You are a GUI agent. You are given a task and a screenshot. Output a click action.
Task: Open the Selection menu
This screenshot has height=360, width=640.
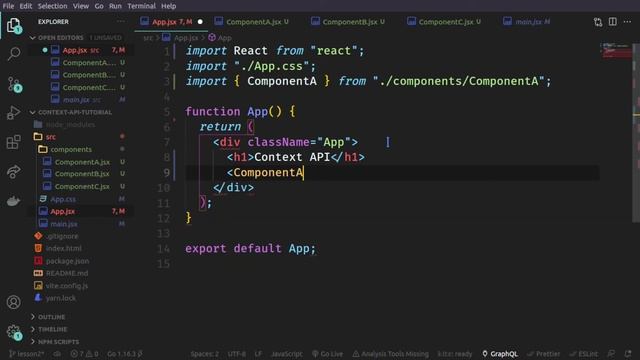(x=53, y=6)
